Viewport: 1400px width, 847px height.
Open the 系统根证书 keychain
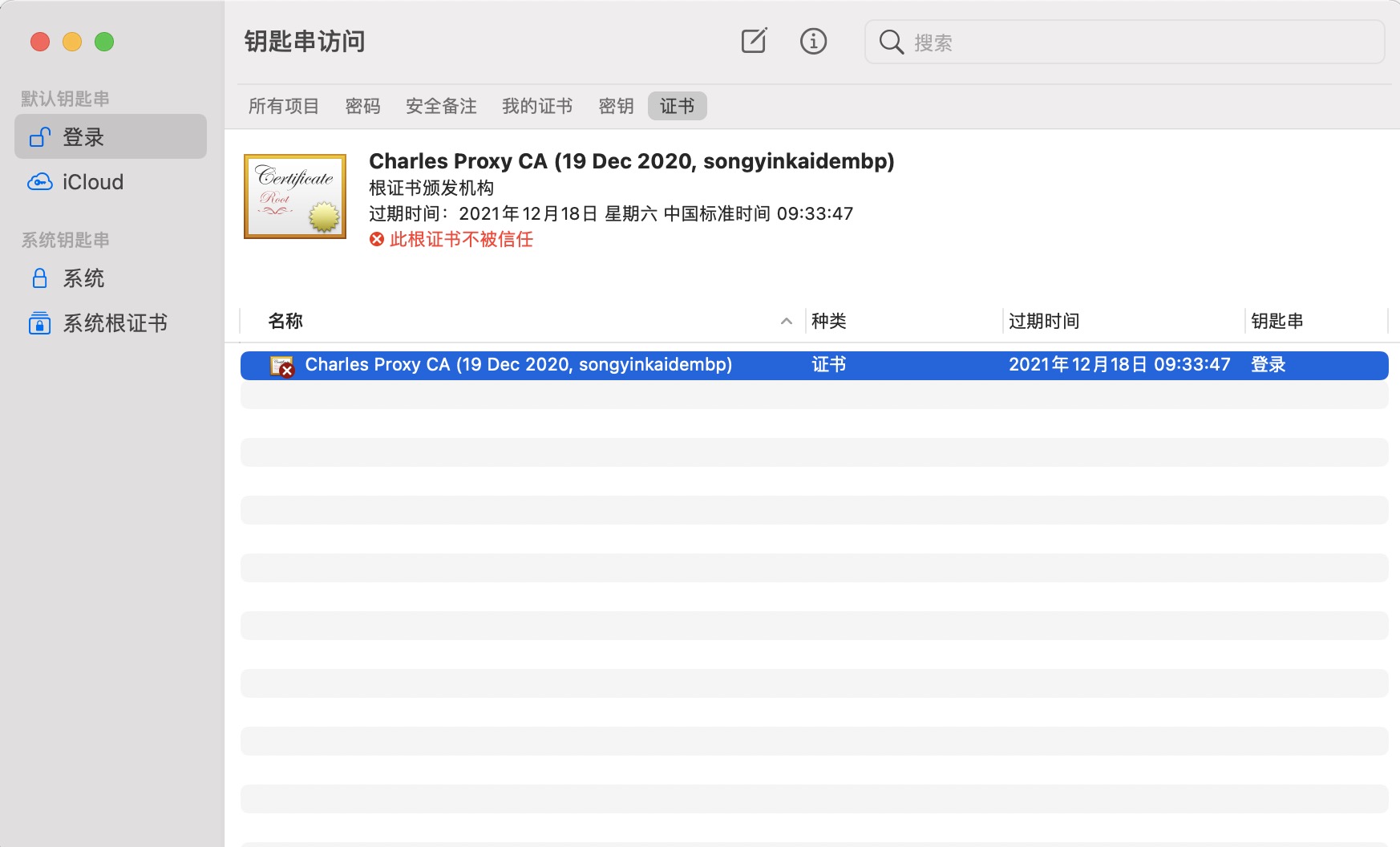(x=111, y=323)
